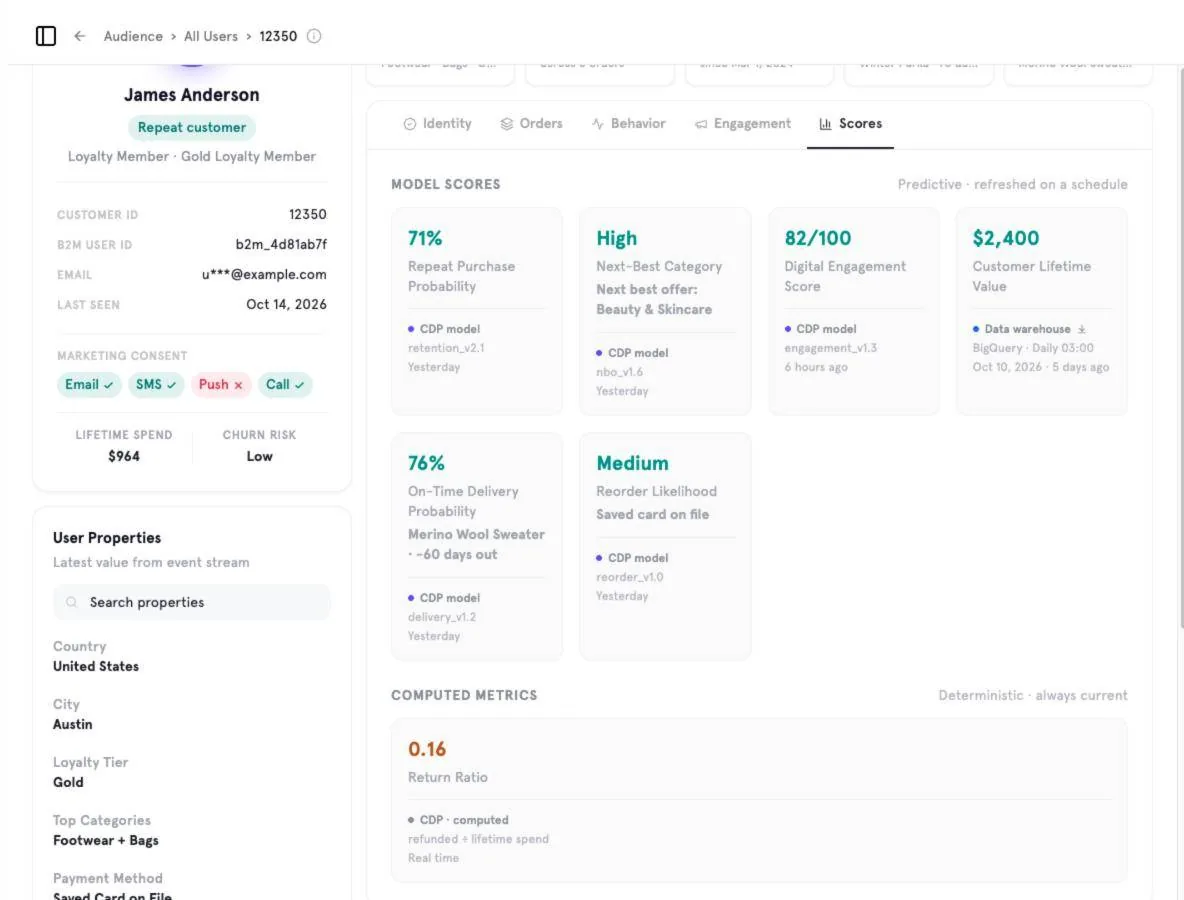Screen dimensions: 1184x900
Task: Open the Reorder Likelihood card
Action: click(664, 547)
